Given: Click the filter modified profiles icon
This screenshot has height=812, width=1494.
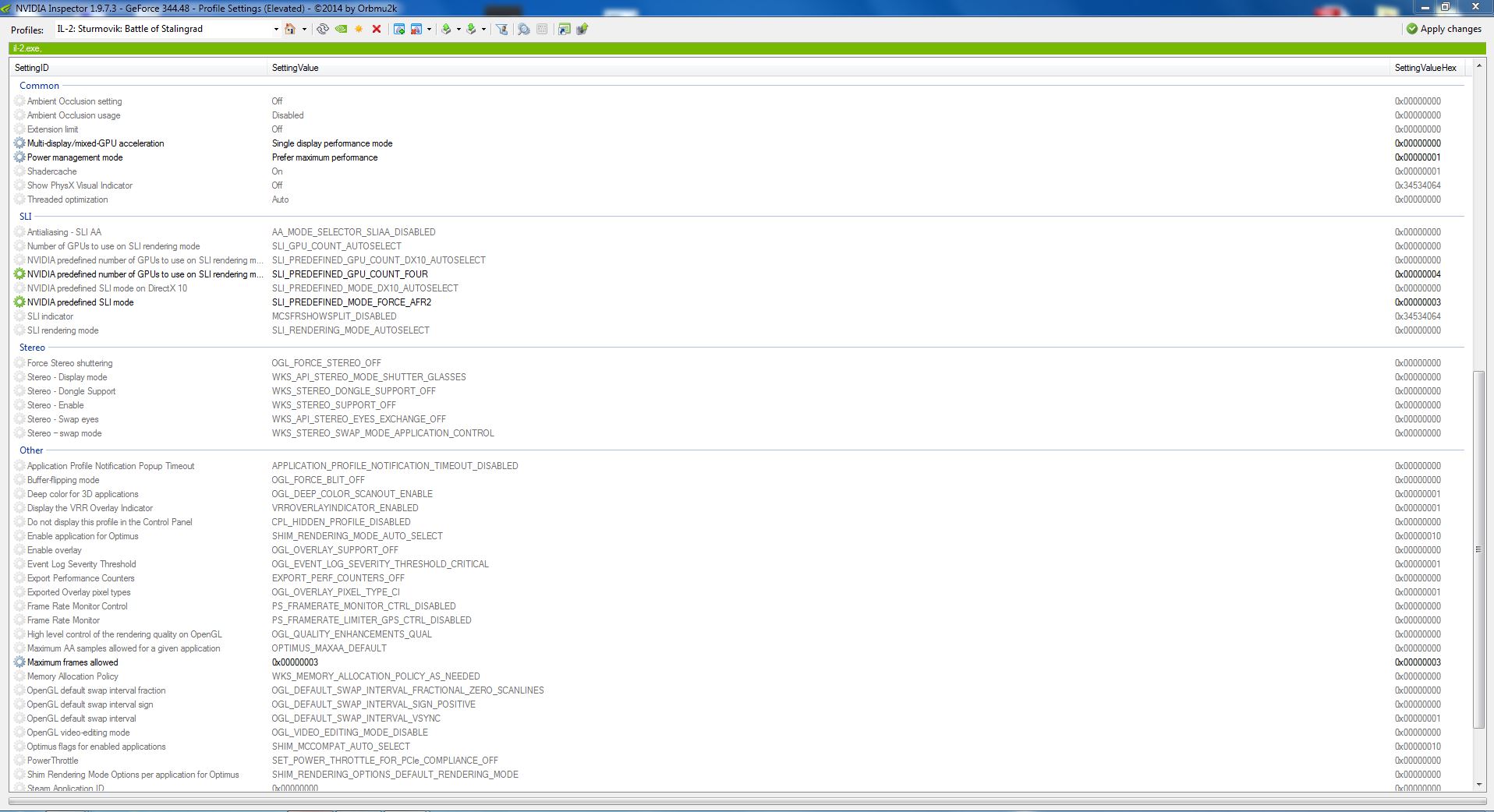Looking at the screenshot, I should pyautogui.click(x=502, y=29).
